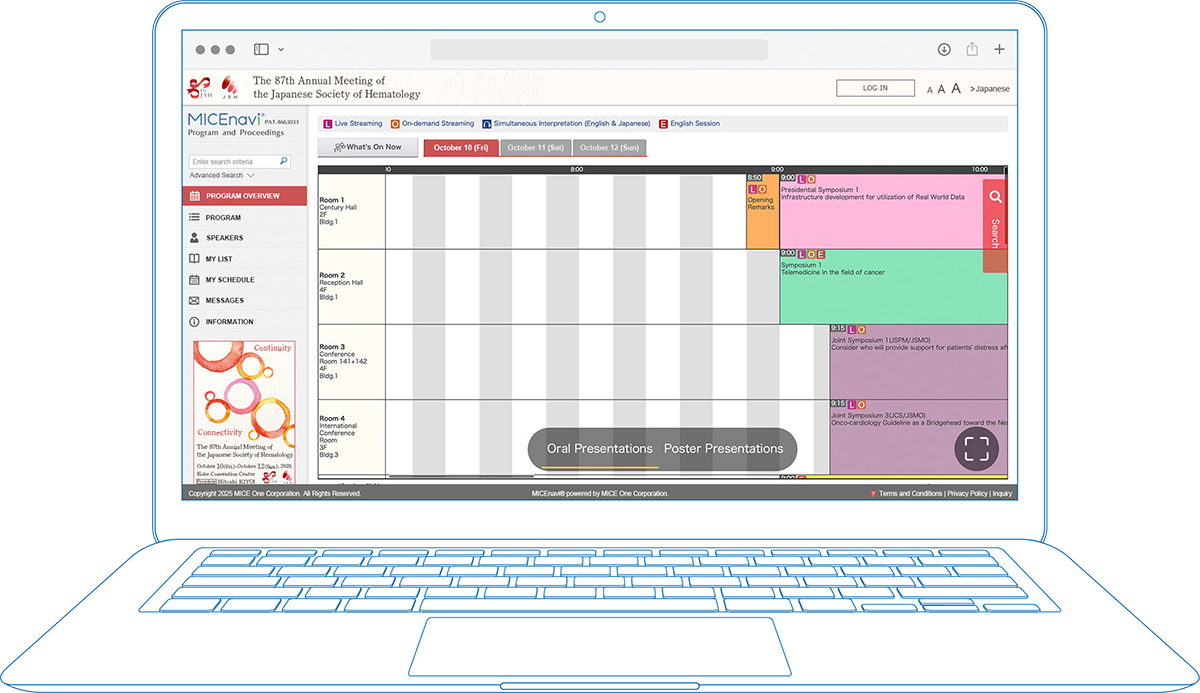Screen dimensions: 1200x693
Task: Click the magnifier icon in search box
Action: click(x=284, y=161)
